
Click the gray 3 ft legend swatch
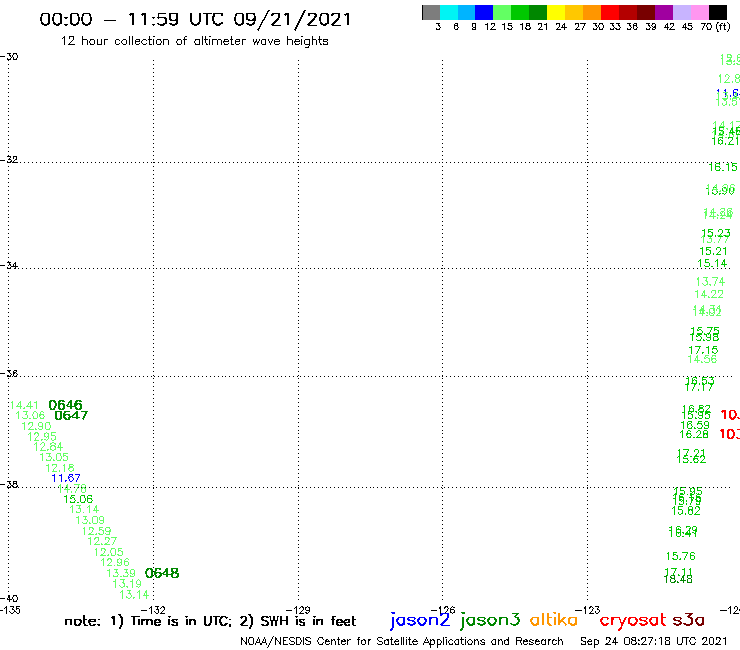click(x=431, y=12)
